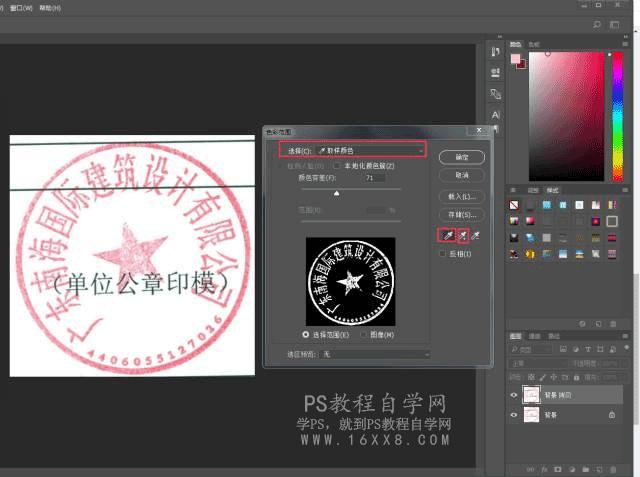Select the subtract-from-sample eyedropper tool
The height and width of the screenshot is (477, 640).
tap(477, 235)
